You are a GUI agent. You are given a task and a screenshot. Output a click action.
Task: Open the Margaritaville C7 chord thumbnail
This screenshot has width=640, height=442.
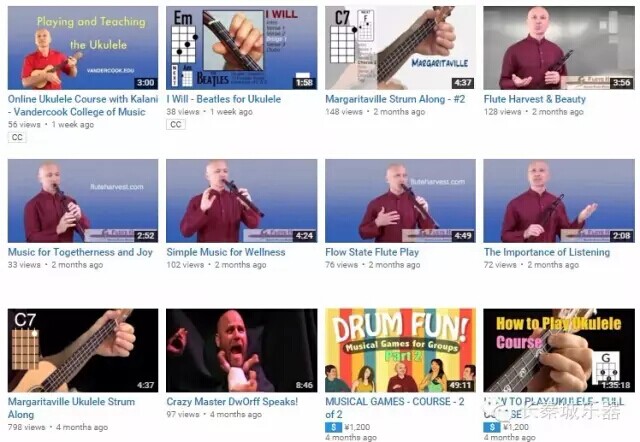pyautogui.click(x=400, y=47)
